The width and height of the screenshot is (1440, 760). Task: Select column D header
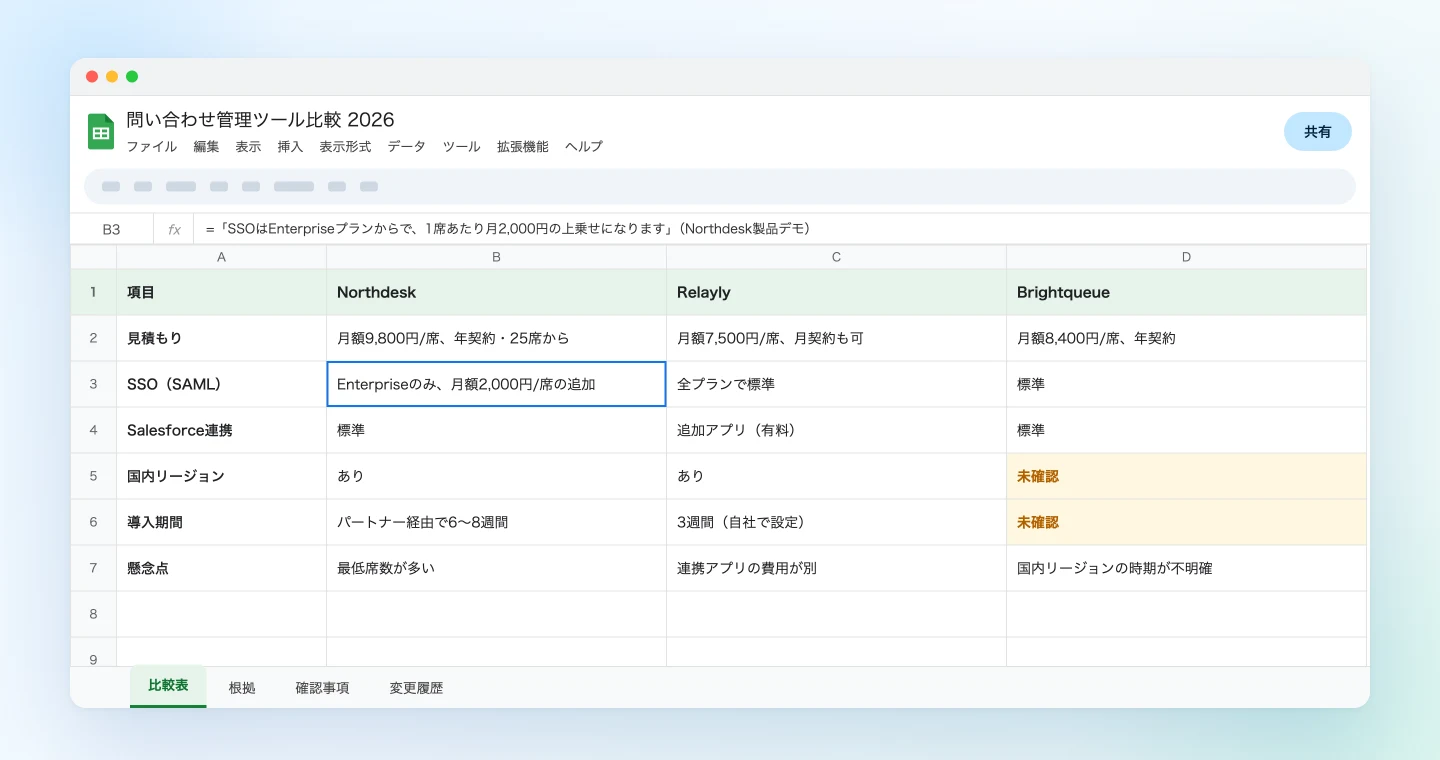[x=1186, y=257]
